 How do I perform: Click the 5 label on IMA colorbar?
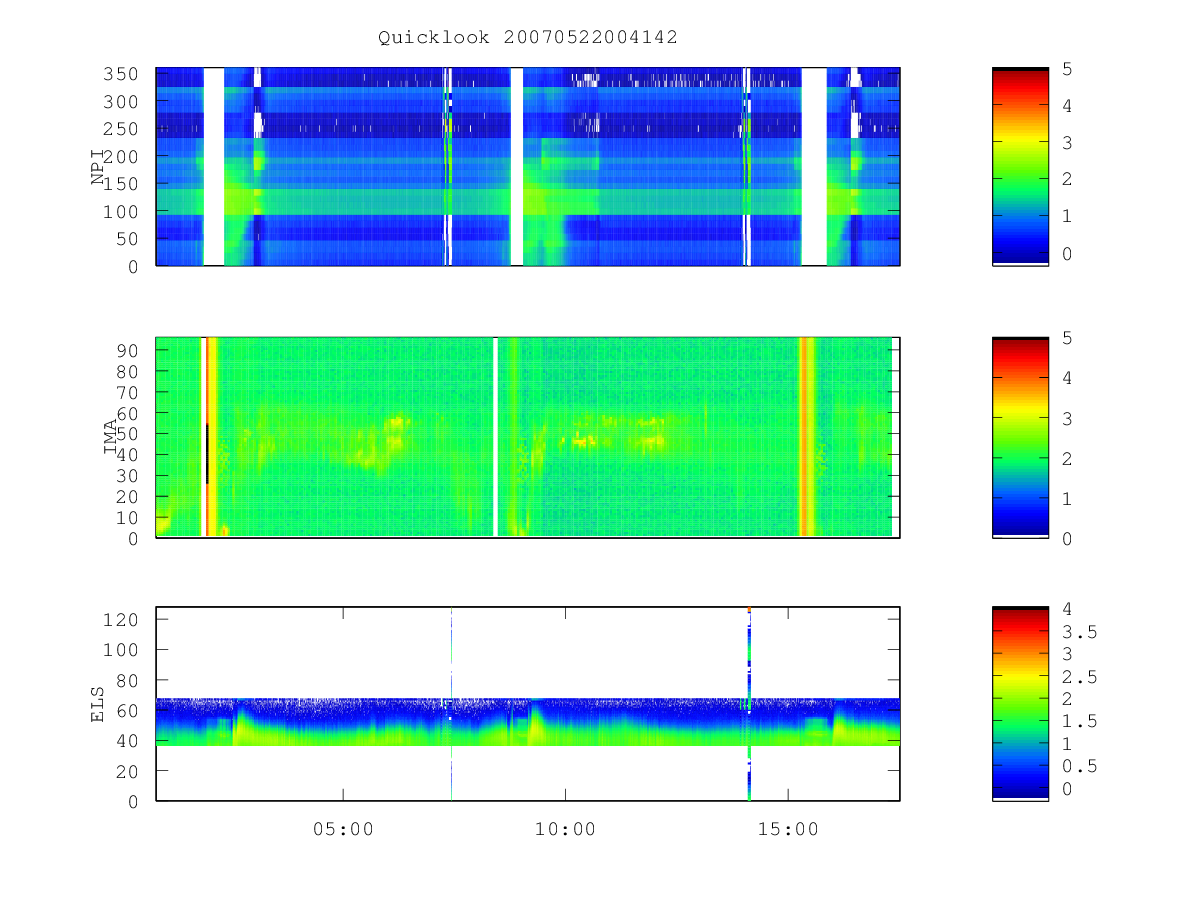pyautogui.click(x=1067, y=338)
